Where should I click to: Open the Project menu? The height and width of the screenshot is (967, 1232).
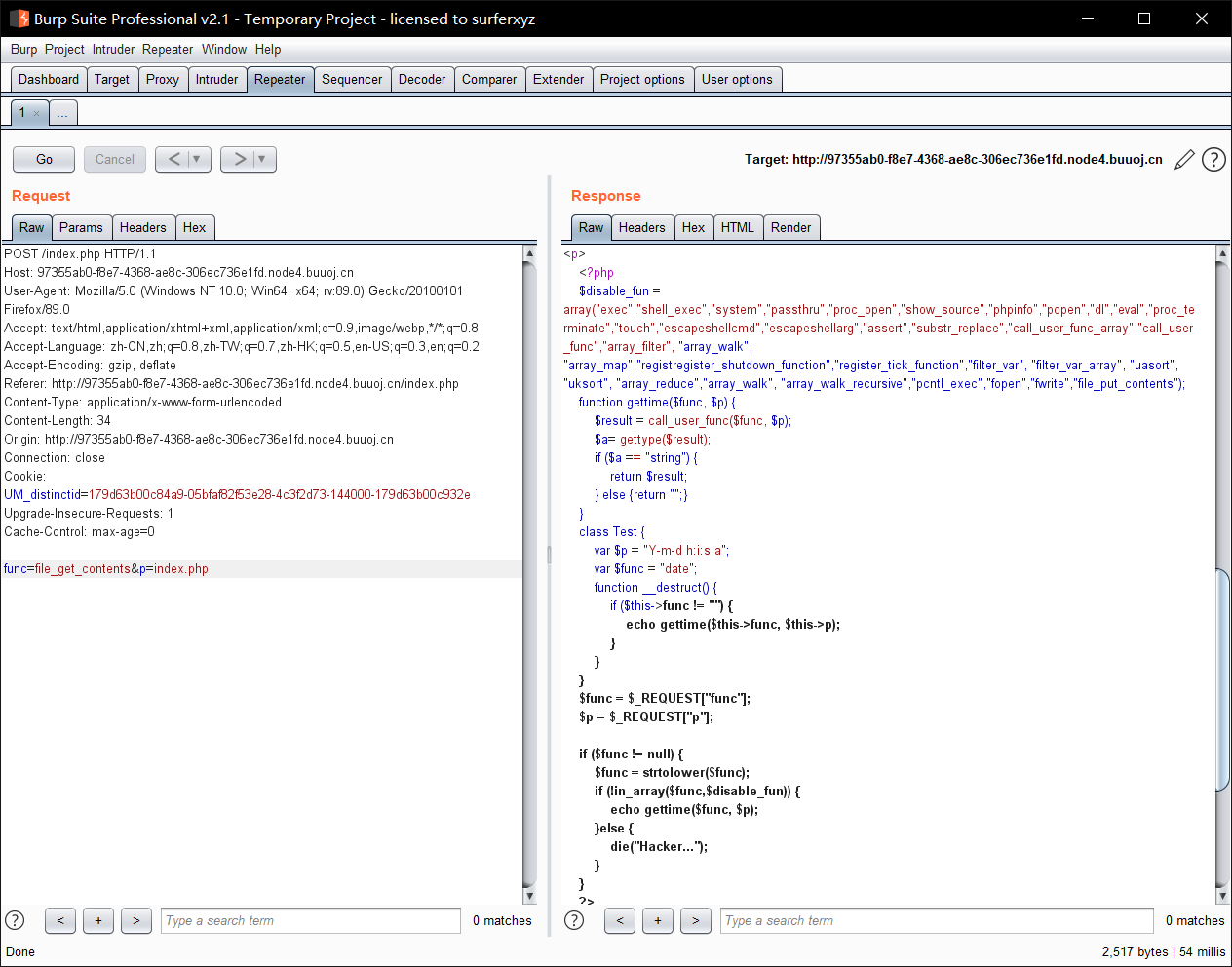pos(64,49)
